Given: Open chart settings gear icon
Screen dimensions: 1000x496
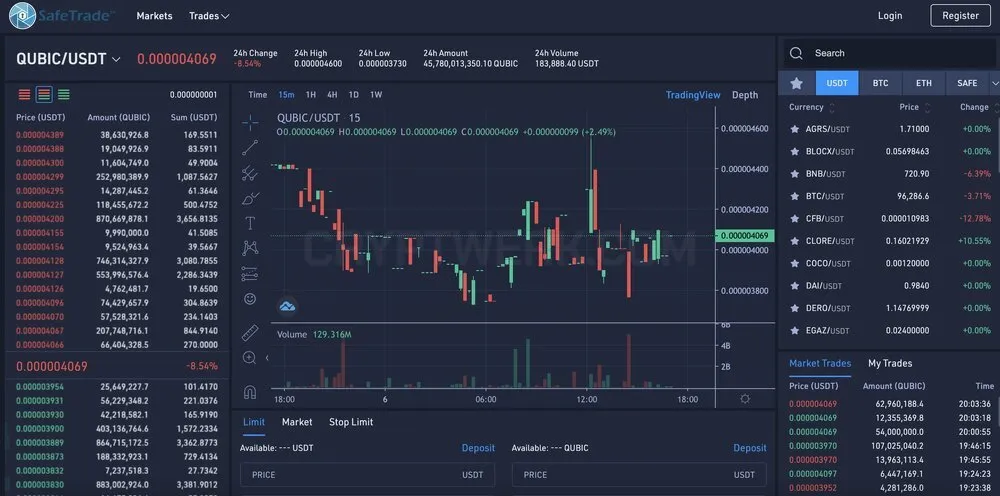Looking at the screenshot, I should [x=745, y=399].
